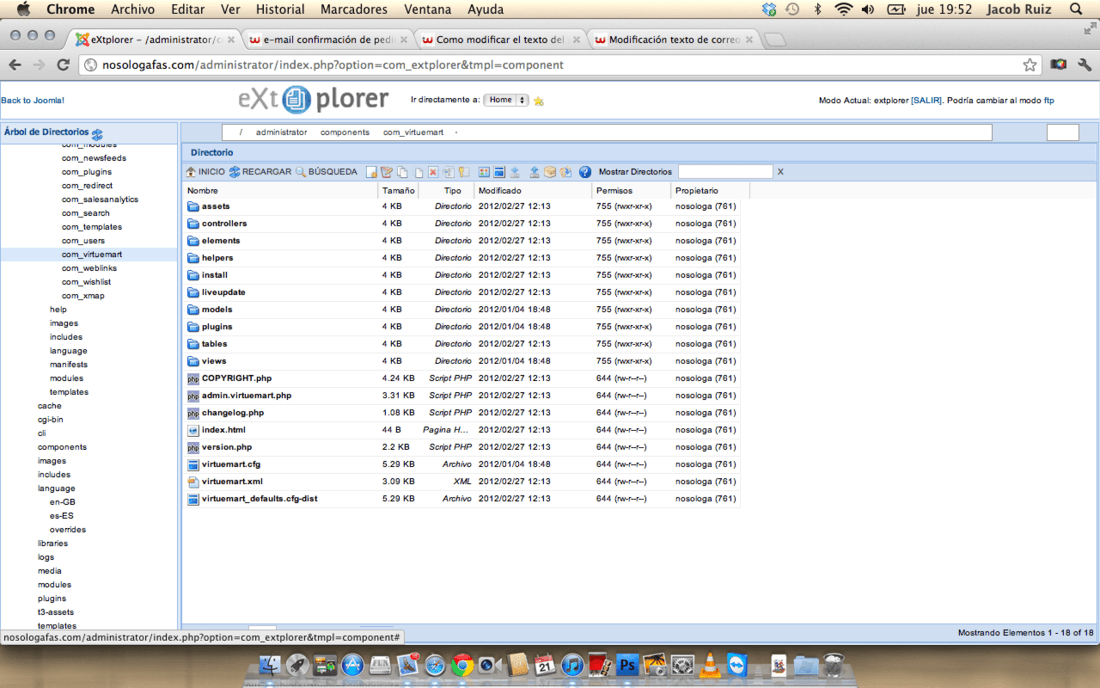This screenshot has width=1100, height=688.
Task: Click the blue help question mark icon
Action: pyautogui.click(x=585, y=172)
